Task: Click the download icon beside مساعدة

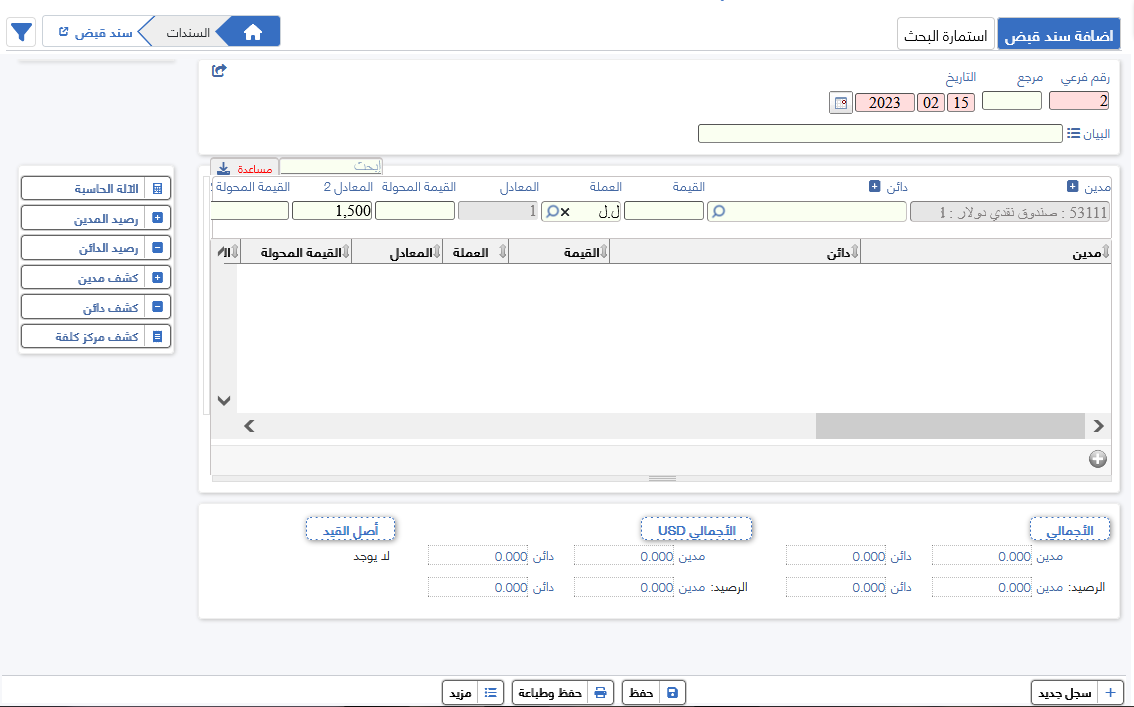Action: point(223,168)
